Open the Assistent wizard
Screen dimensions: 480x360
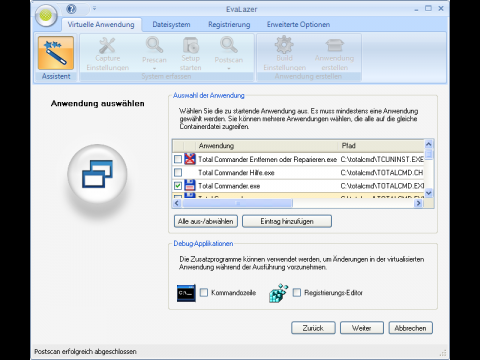click(56, 58)
